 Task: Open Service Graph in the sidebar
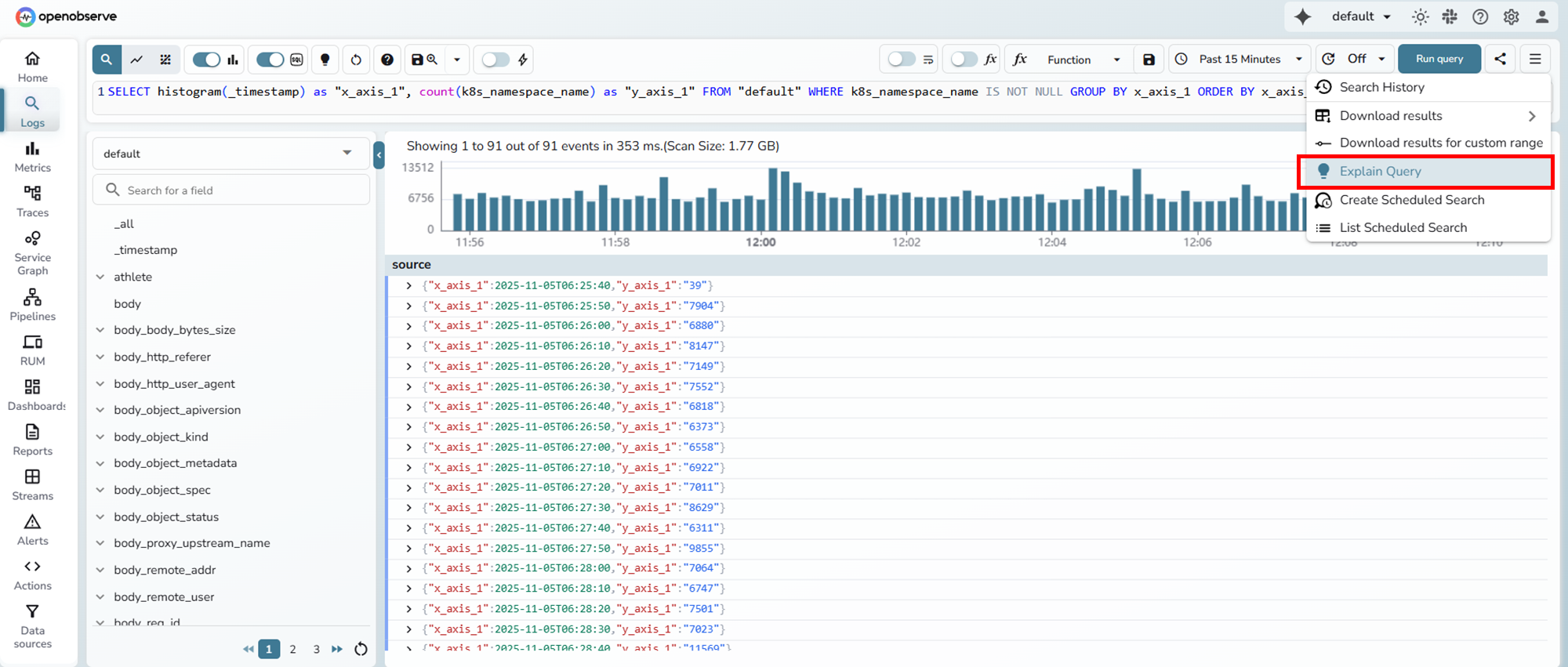pyautogui.click(x=32, y=253)
